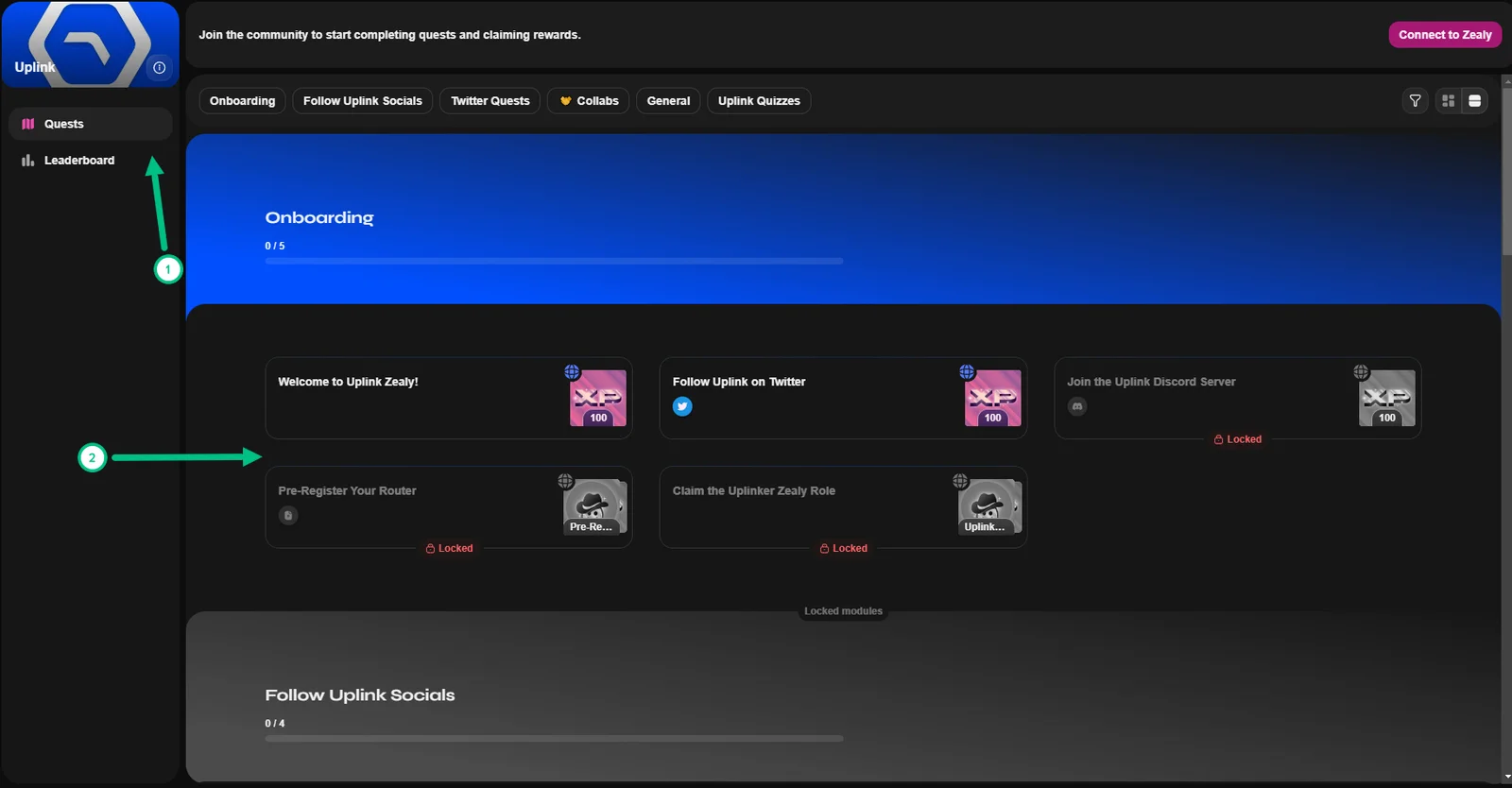Click the Locked label under Discord quest

coord(1238,439)
